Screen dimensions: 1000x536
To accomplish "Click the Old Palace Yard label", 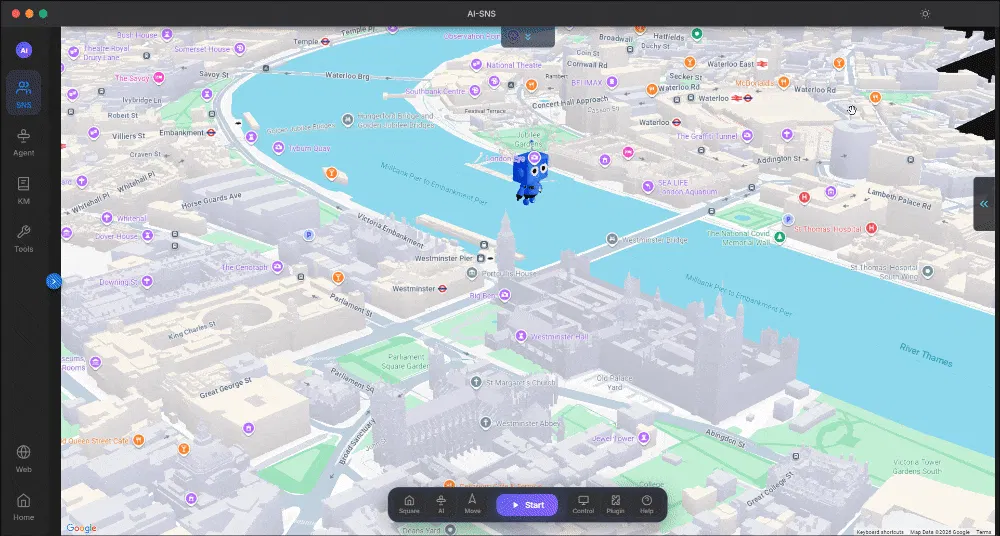I will 614,383.
